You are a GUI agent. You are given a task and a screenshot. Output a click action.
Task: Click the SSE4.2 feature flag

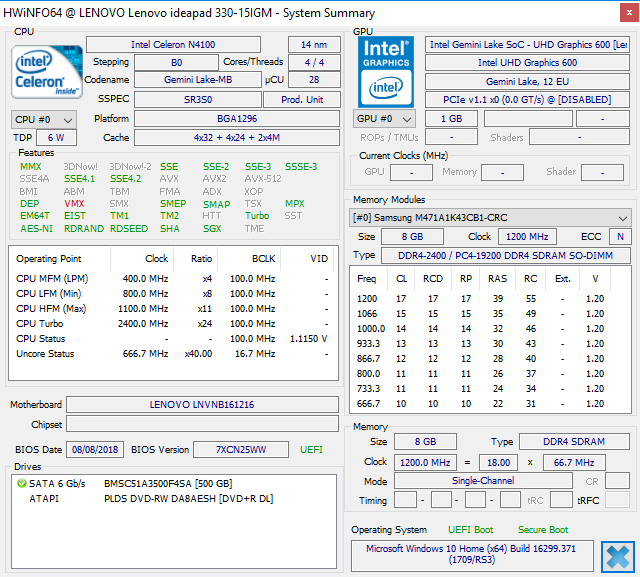point(126,179)
